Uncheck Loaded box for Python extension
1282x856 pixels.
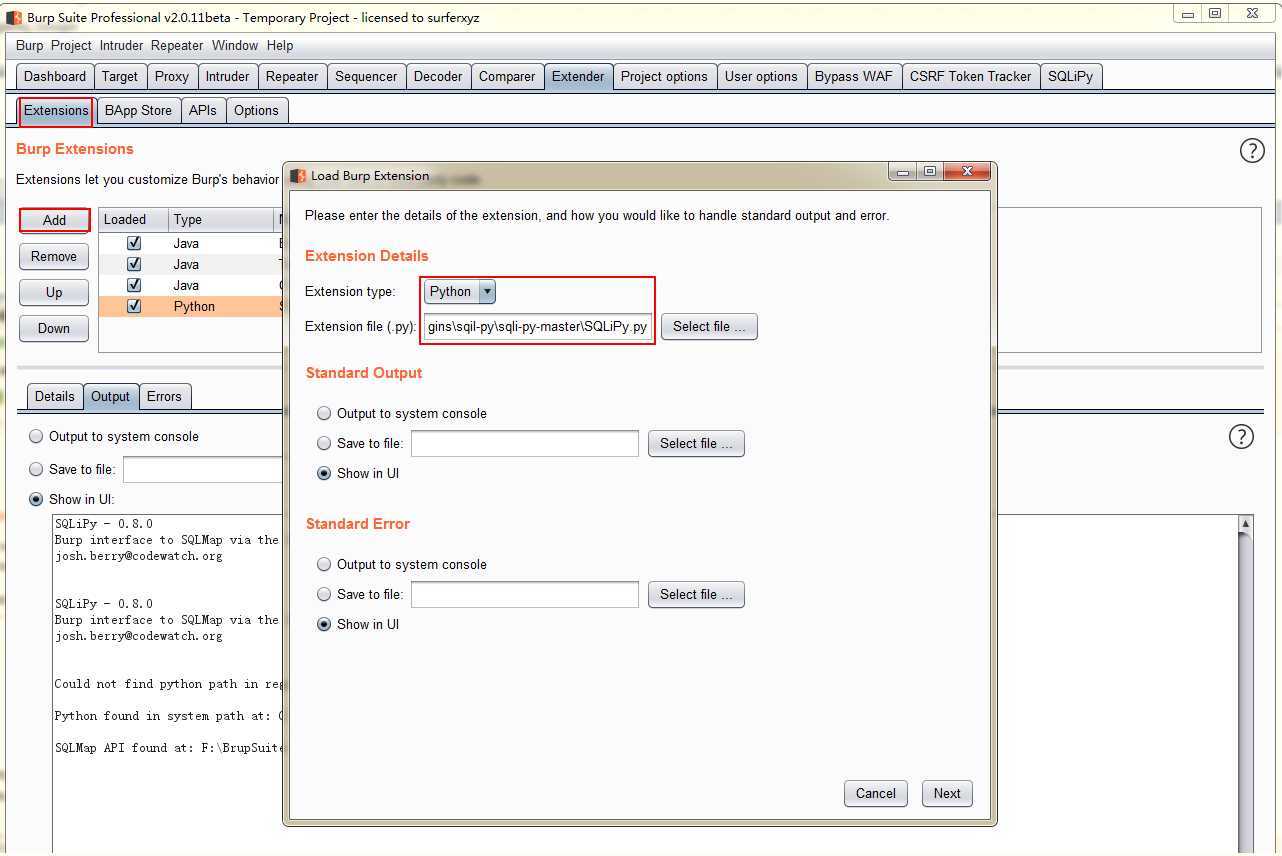tap(134, 306)
